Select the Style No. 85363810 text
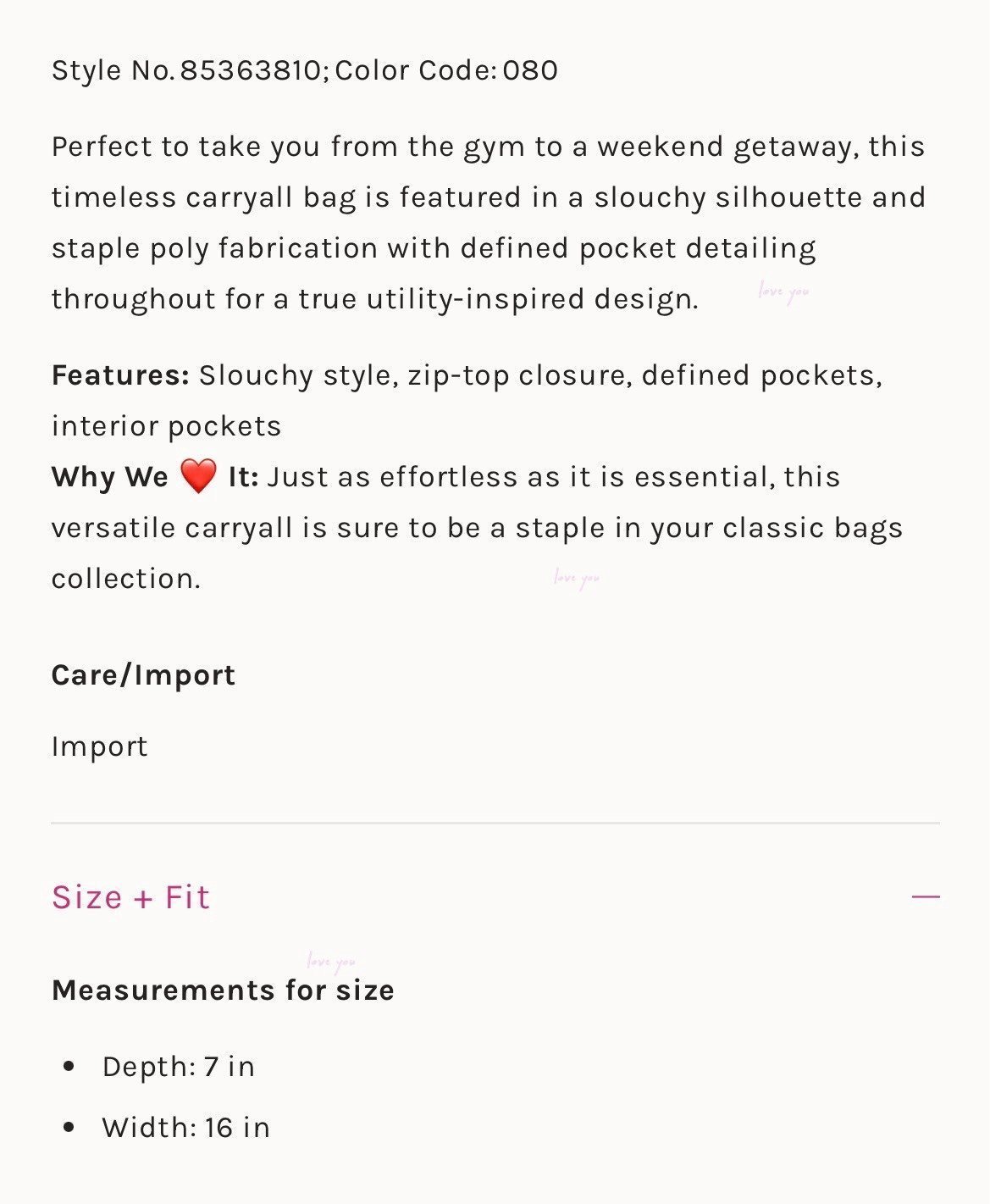The height and width of the screenshot is (1204, 990). tap(186, 69)
